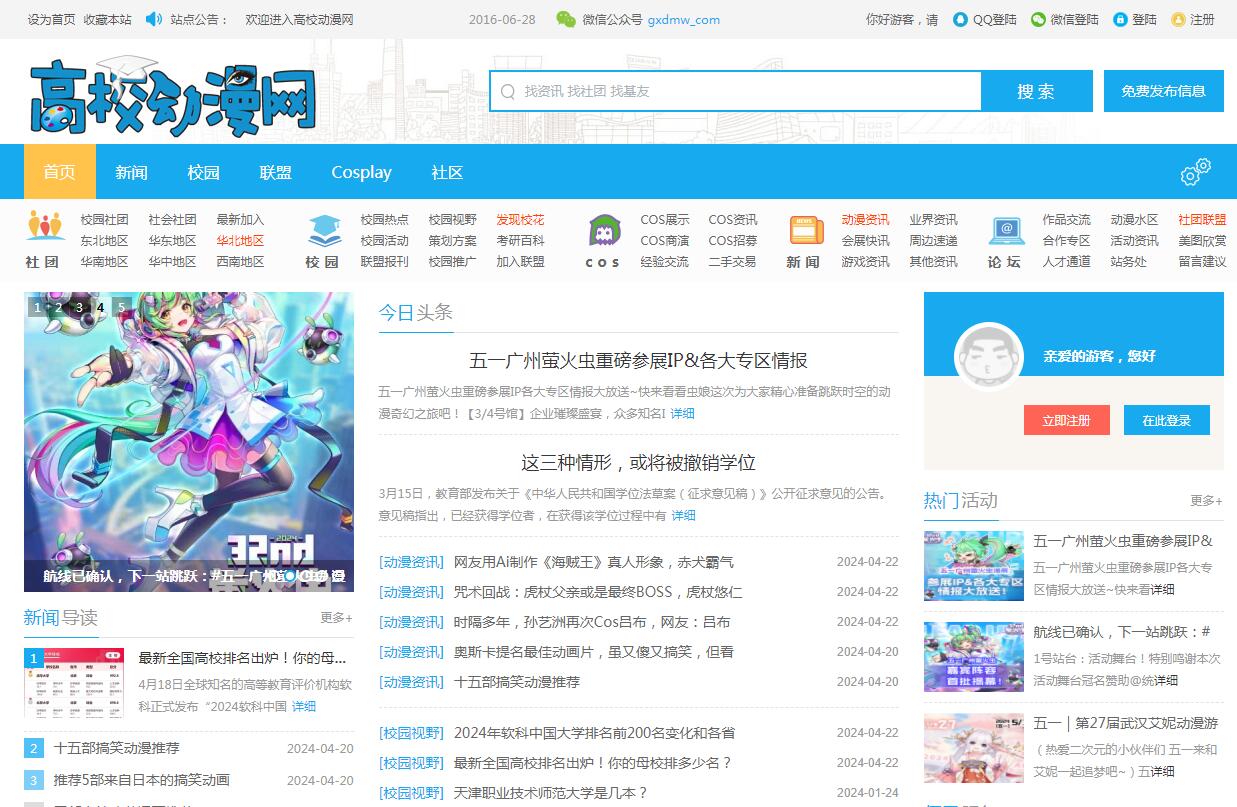
Task: Select carousel slide indicator 1
Action: click(x=38, y=307)
